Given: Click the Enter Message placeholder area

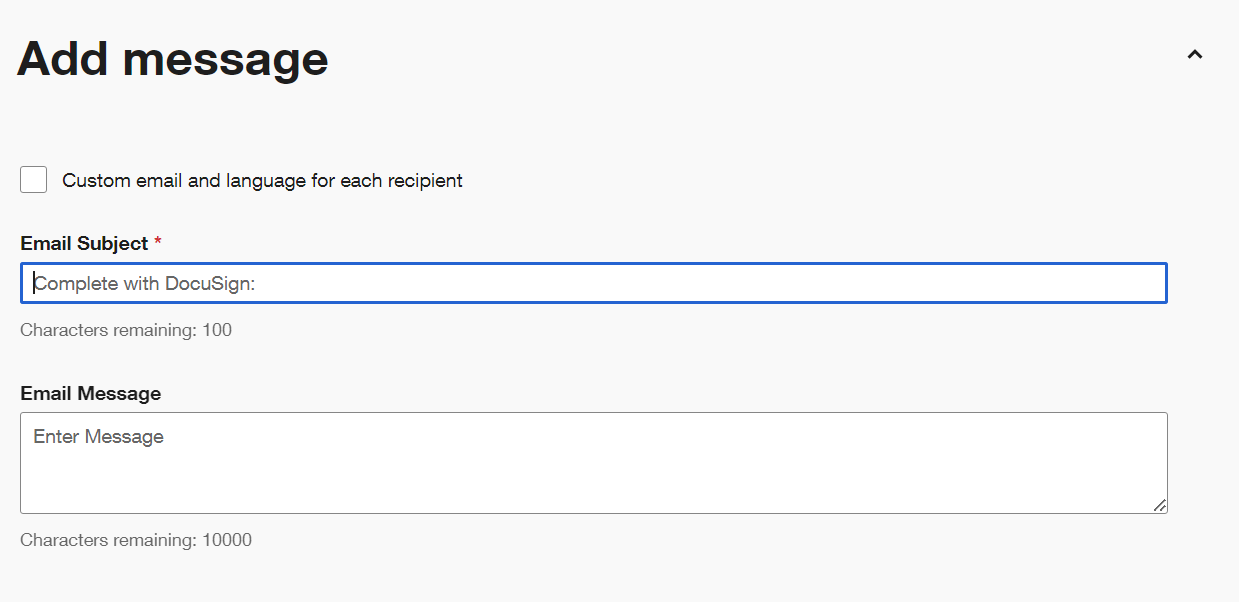Looking at the screenshot, I should click(x=99, y=436).
